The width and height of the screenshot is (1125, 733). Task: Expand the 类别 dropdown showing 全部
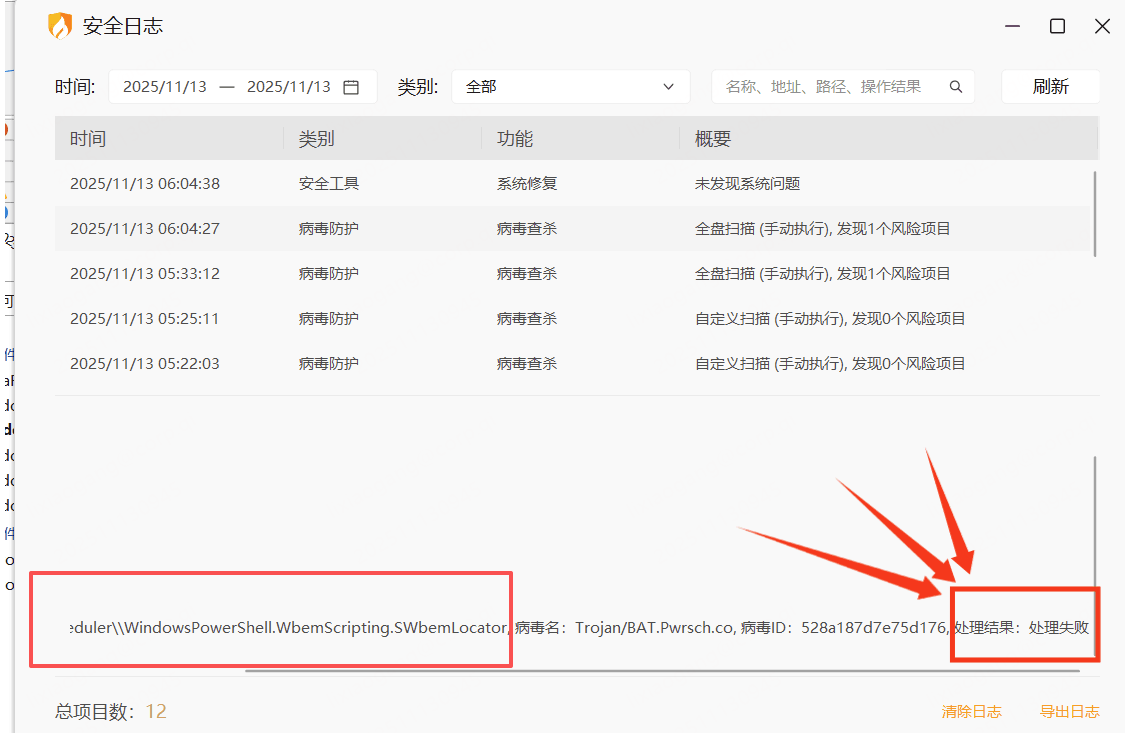pyautogui.click(x=570, y=87)
